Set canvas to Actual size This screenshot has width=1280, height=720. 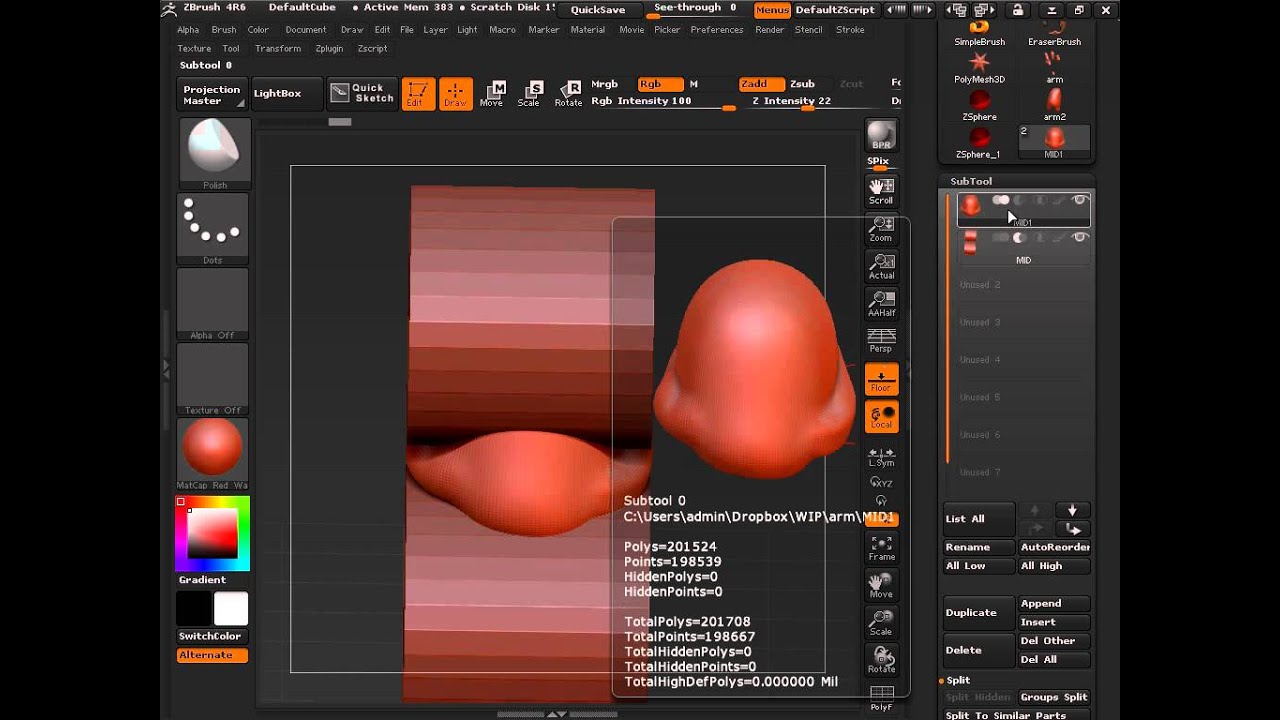pyautogui.click(x=881, y=266)
